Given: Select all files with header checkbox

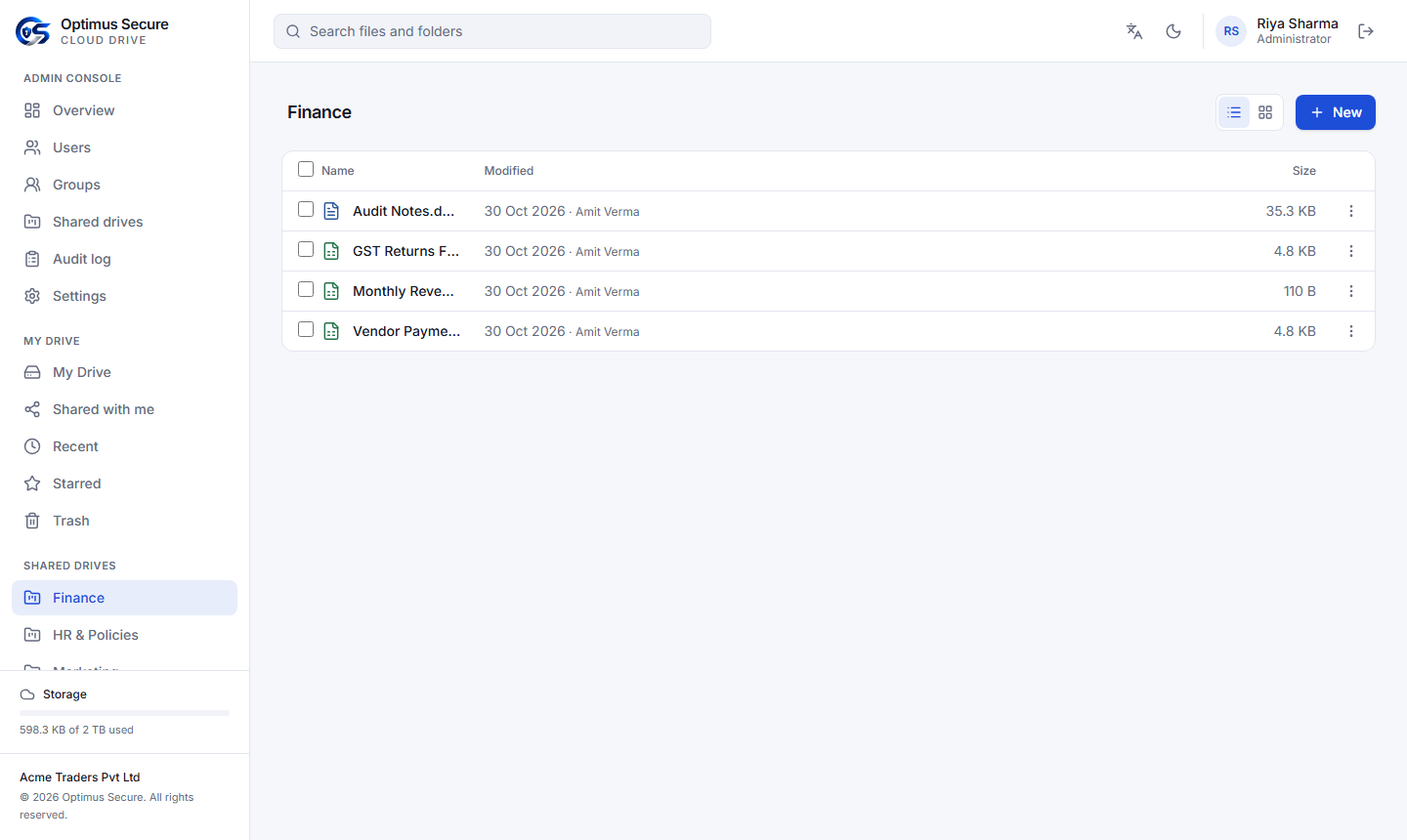Looking at the screenshot, I should pos(306,169).
